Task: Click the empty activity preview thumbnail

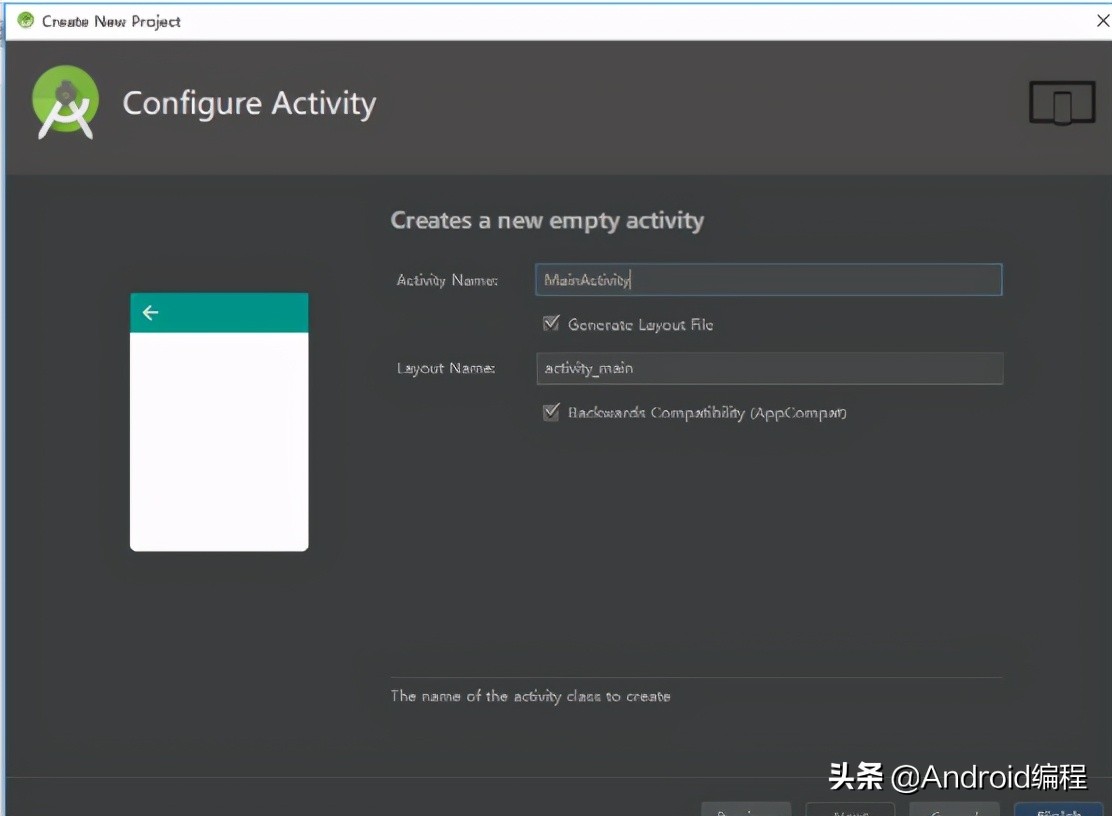Action: [219, 422]
